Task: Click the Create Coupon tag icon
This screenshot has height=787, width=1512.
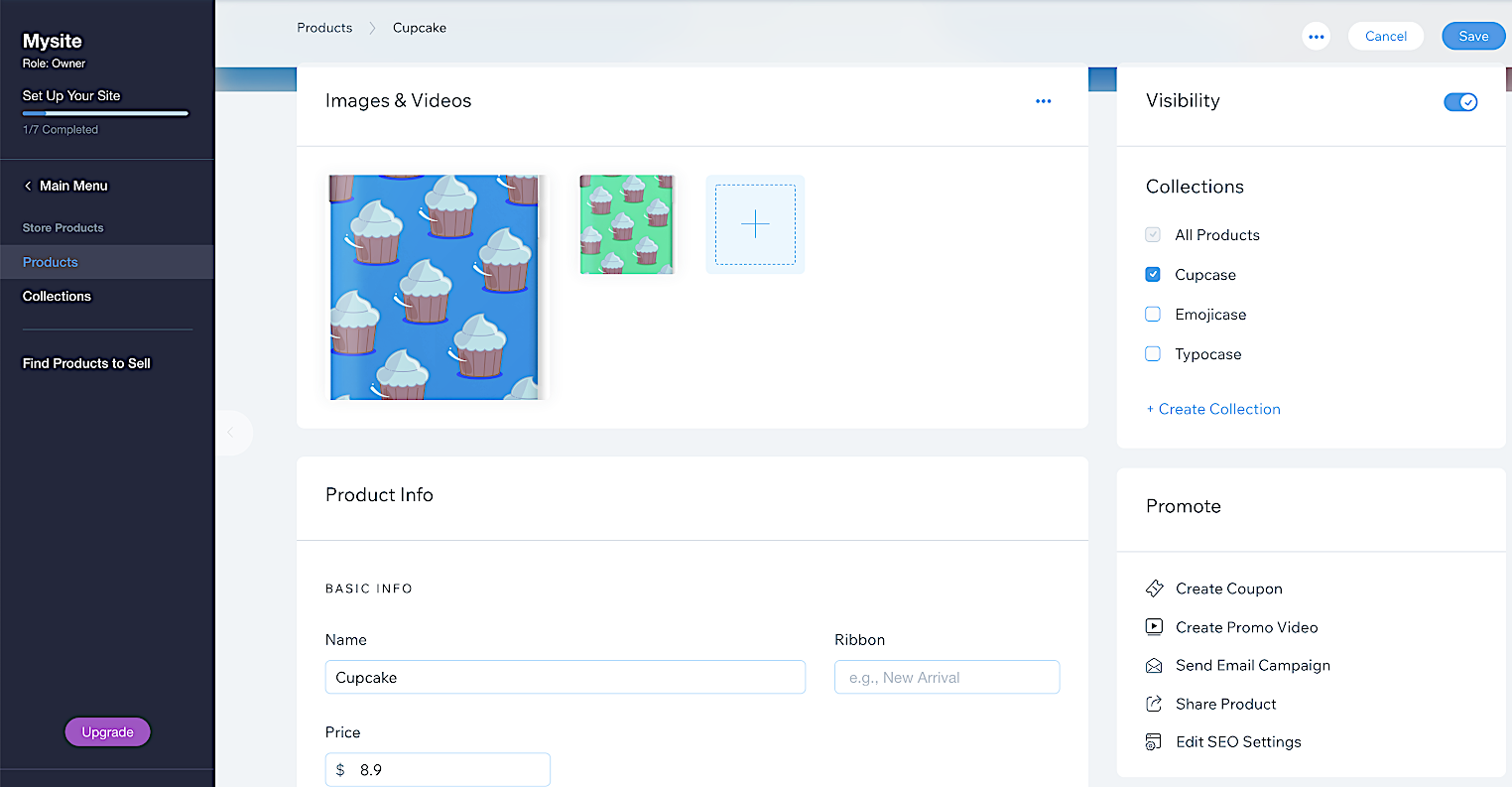Action: pos(1154,589)
